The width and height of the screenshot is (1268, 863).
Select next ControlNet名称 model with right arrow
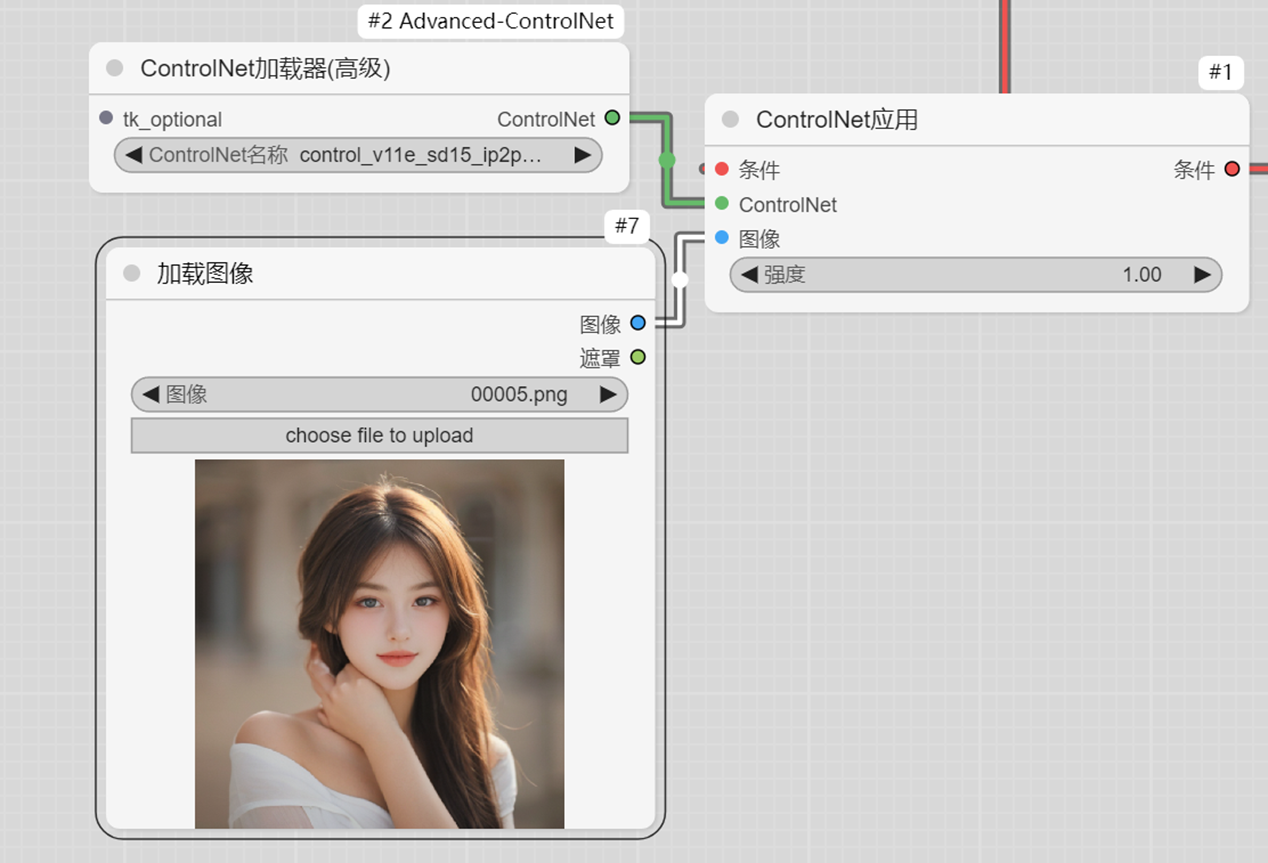(x=582, y=155)
